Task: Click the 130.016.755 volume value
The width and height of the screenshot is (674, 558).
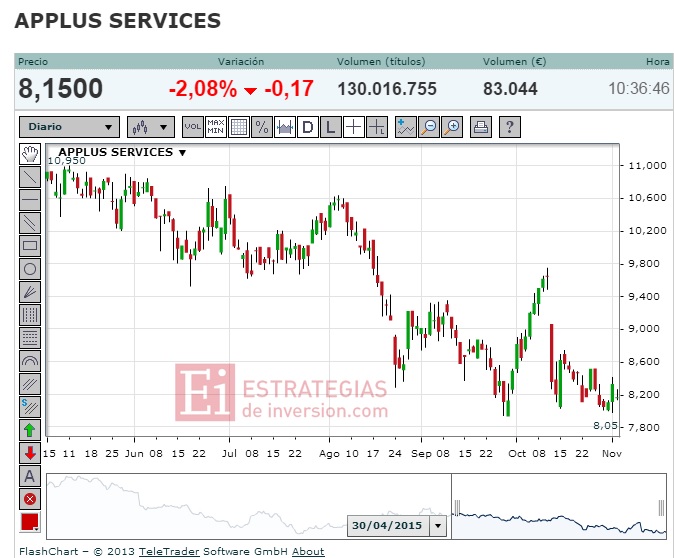Action: pyautogui.click(x=387, y=89)
